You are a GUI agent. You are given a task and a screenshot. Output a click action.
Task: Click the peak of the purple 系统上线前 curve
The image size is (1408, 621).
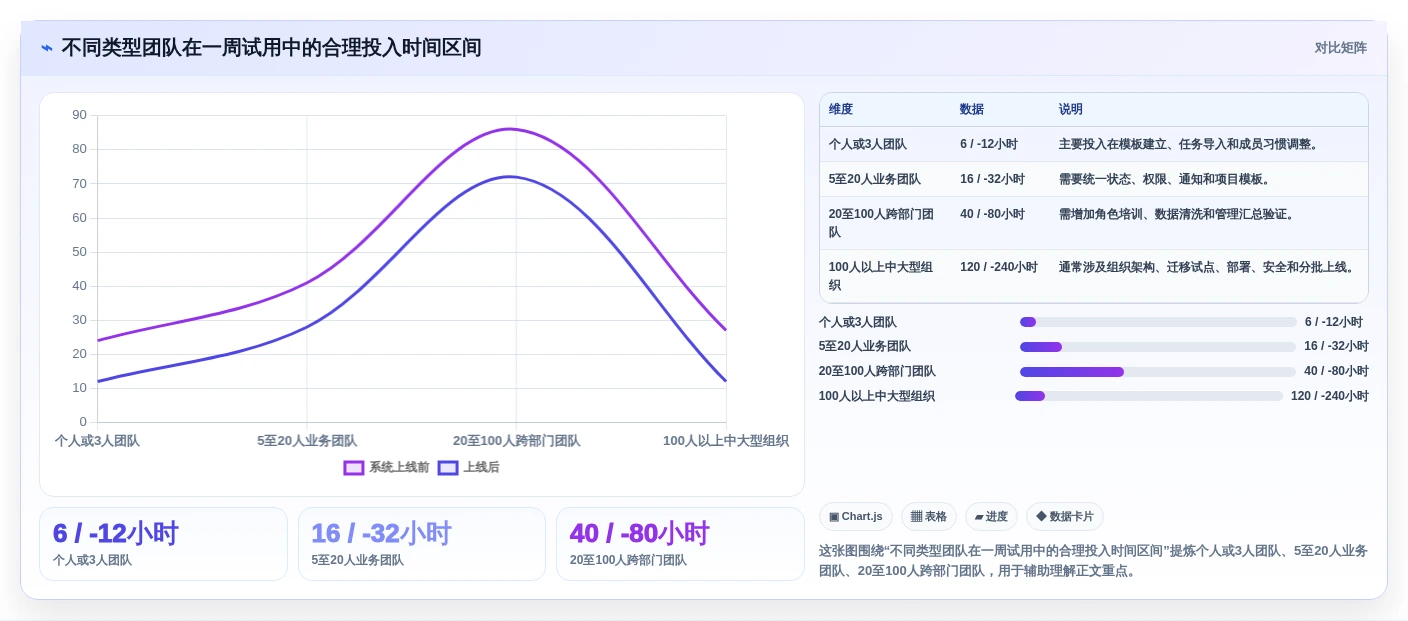509,128
